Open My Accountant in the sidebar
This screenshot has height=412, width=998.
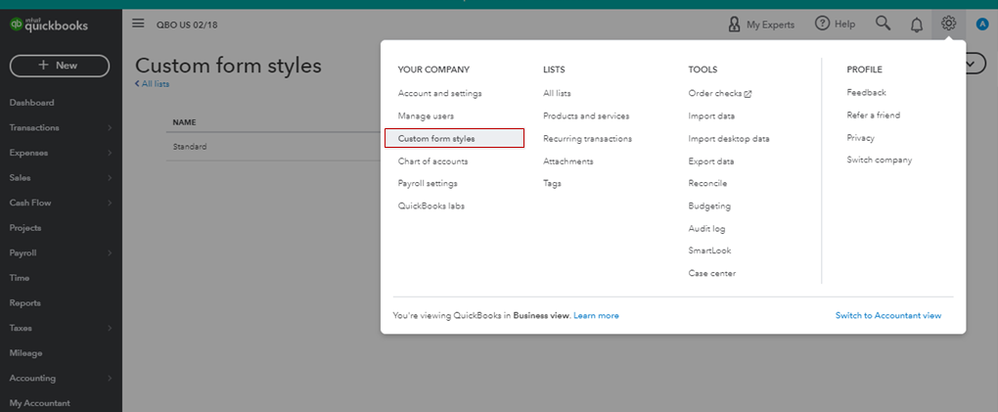(39, 403)
